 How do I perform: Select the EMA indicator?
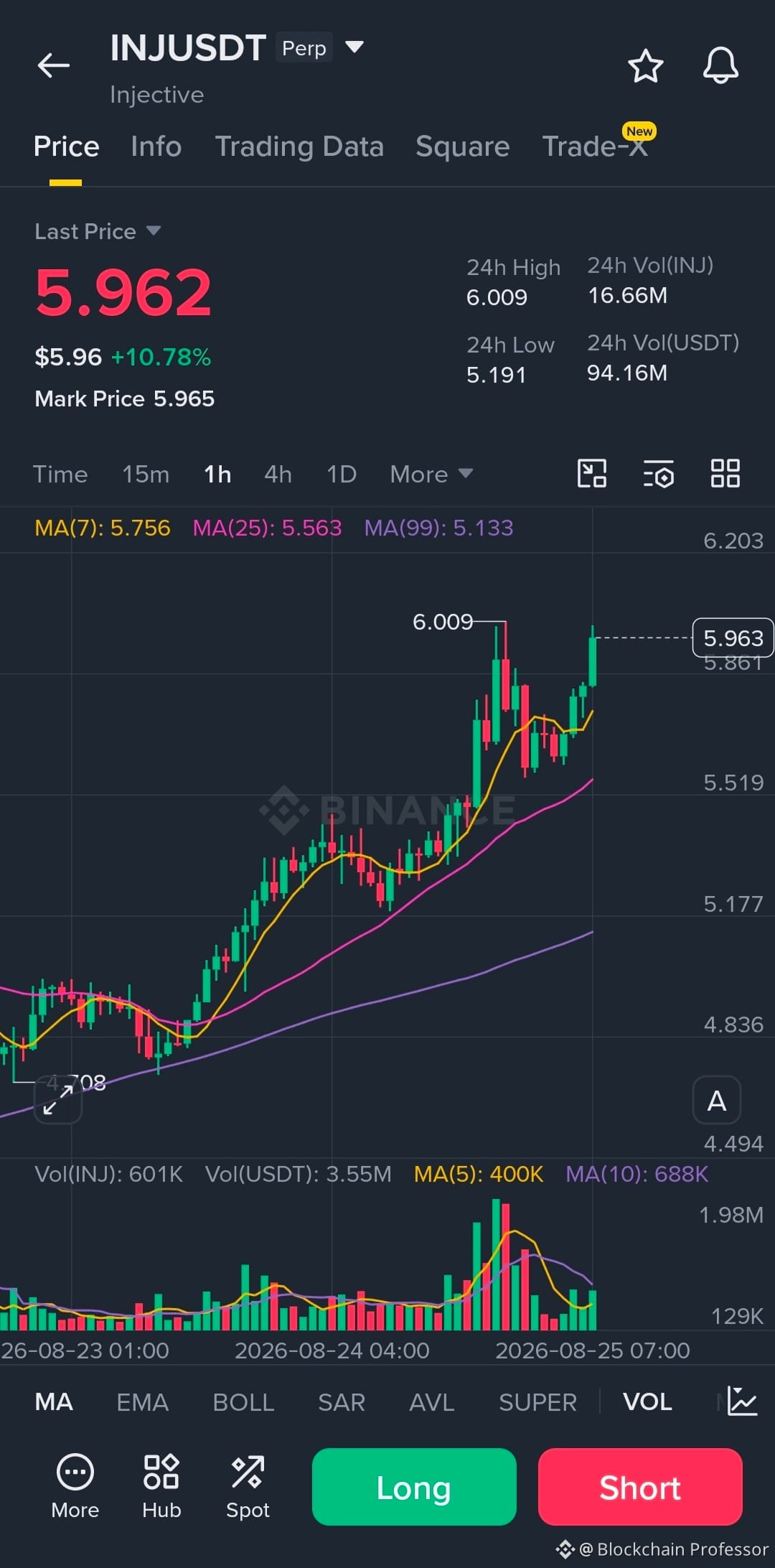tap(142, 1402)
